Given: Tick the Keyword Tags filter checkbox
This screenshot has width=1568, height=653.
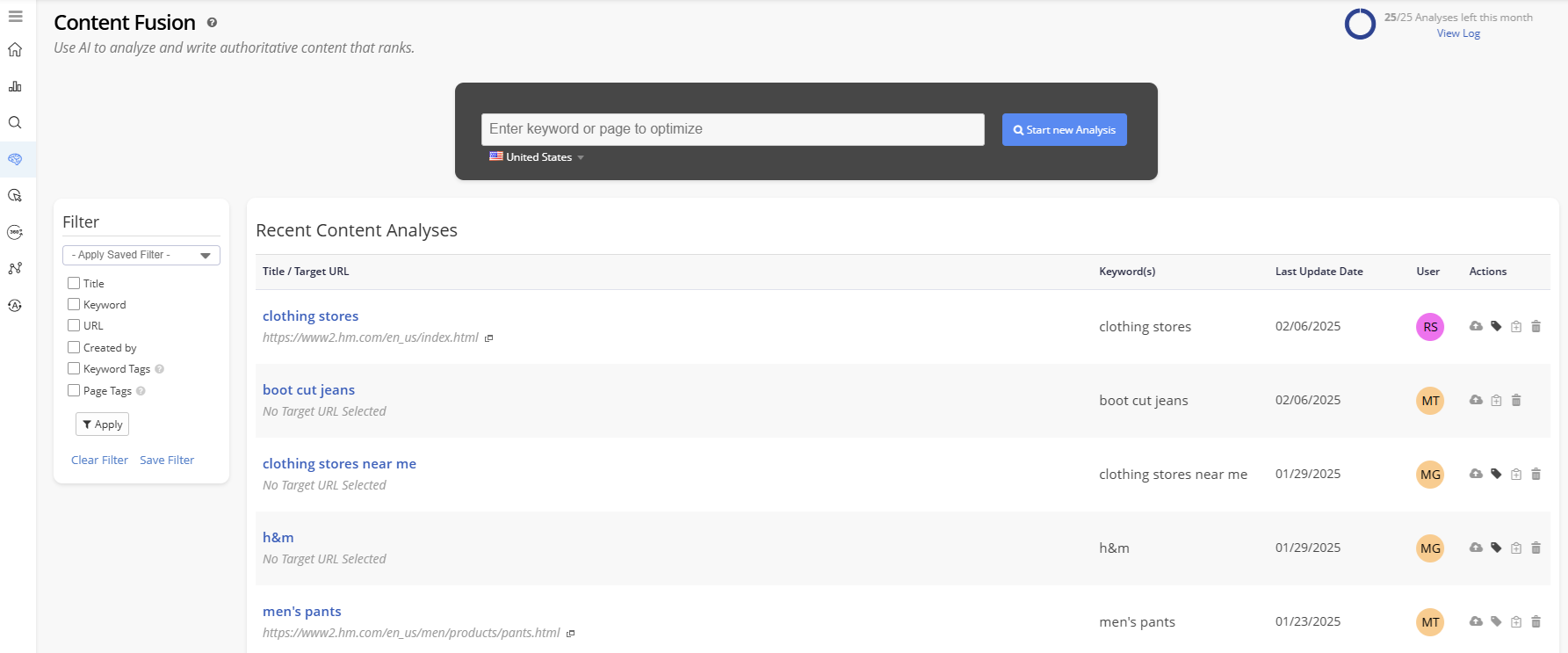Looking at the screenshot, I should pos(74,368).
